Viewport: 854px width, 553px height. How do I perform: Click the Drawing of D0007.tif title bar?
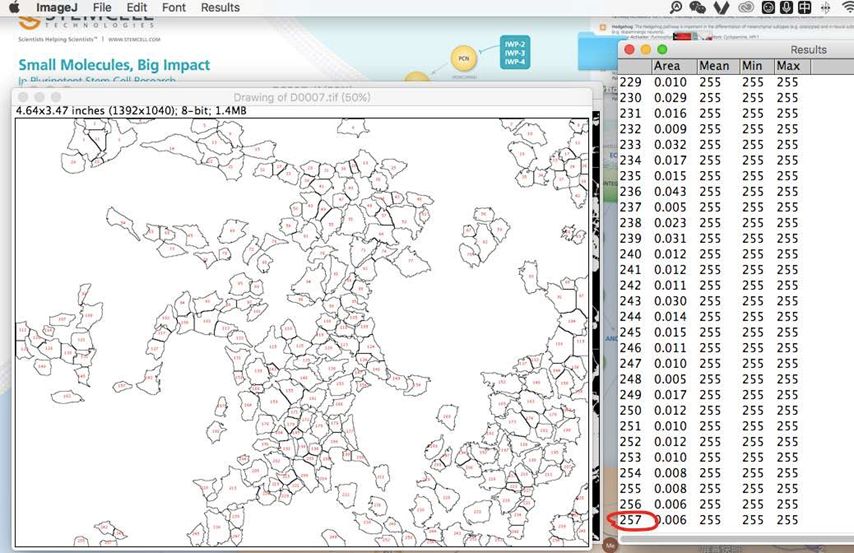(302, 97)
